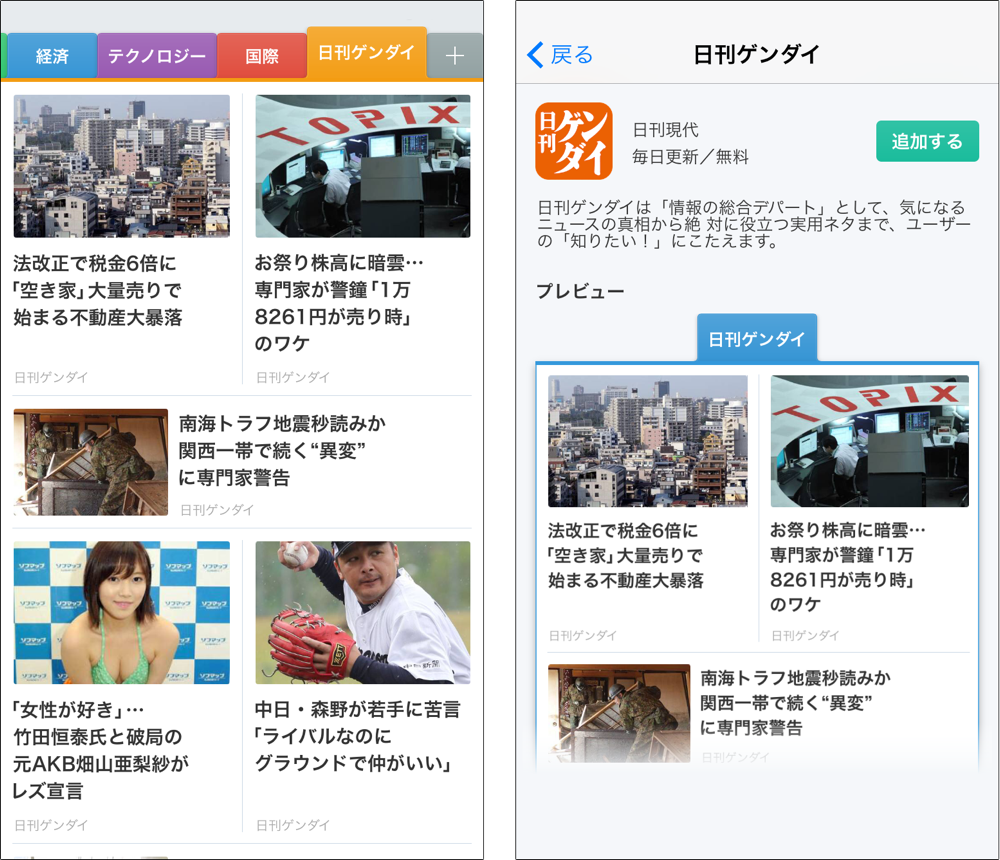
Task: Open preview headline お祭り株高に暗雲 in right screen
Action: 848,567
